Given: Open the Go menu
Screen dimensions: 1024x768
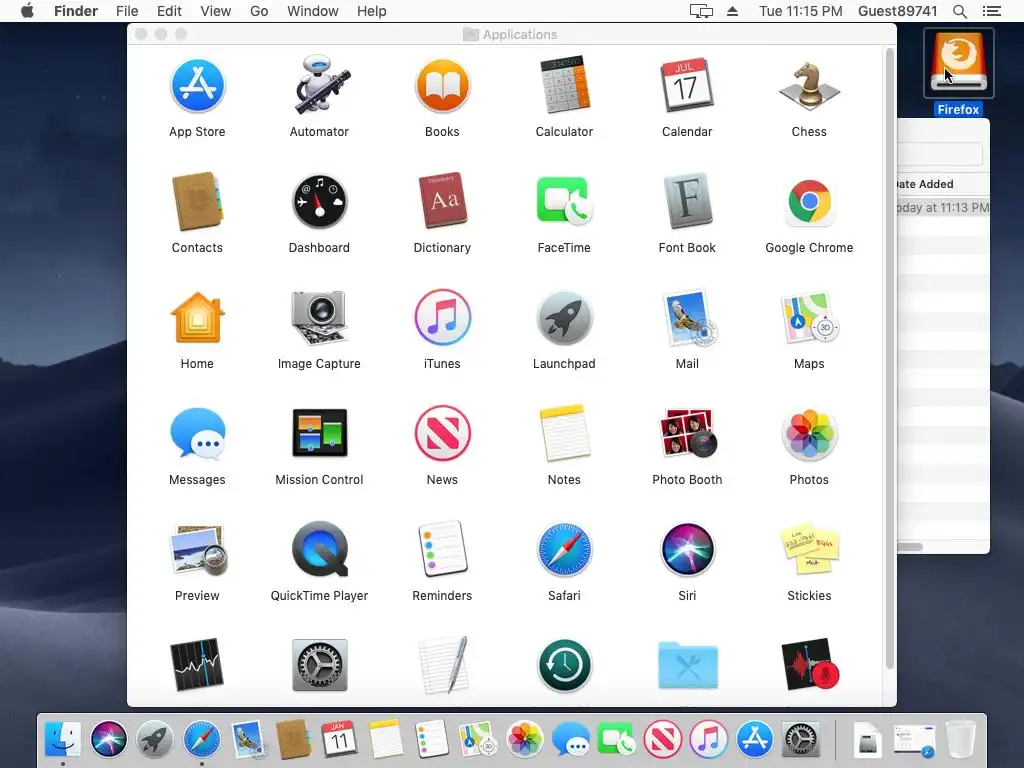Looking at the screenshot, I should pos(259,11).
